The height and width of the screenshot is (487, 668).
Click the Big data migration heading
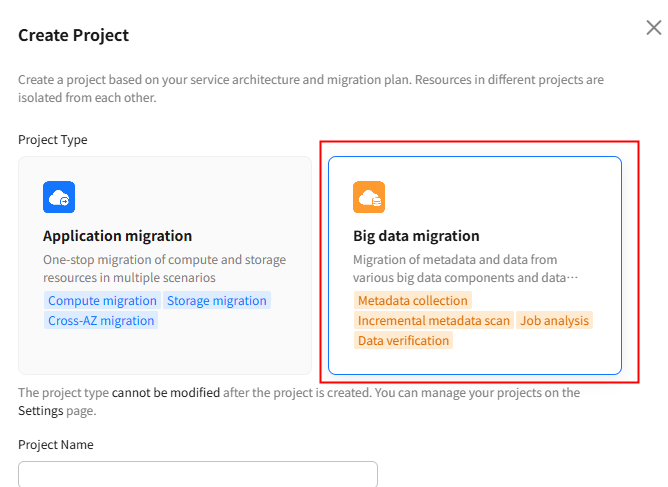(416, 236)
